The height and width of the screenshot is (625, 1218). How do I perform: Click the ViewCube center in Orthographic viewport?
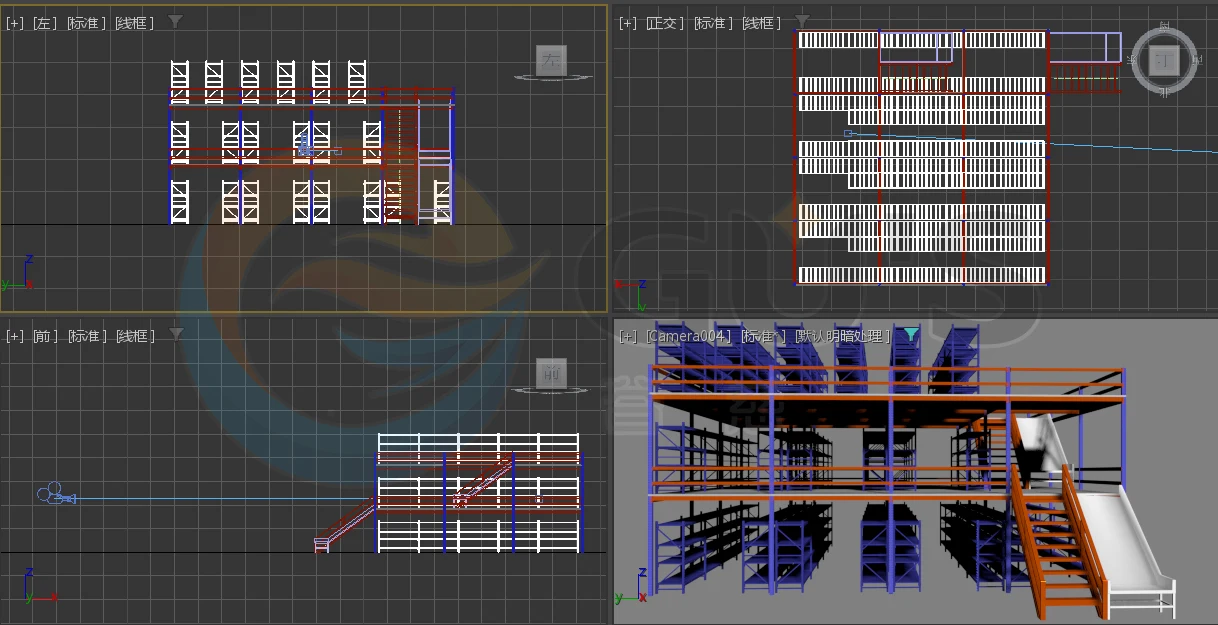(x=1164, y=60)
